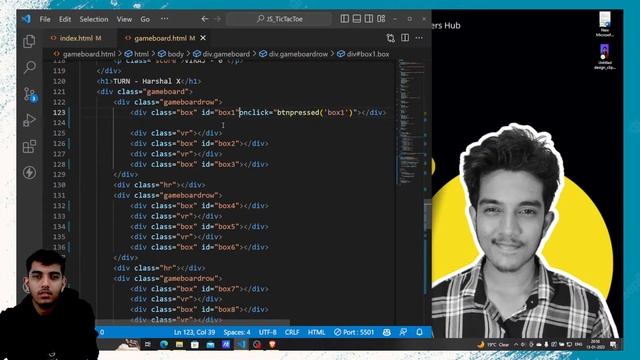
Task: Go forward with the right arrow in the title bar
Action: coord(218,19)
